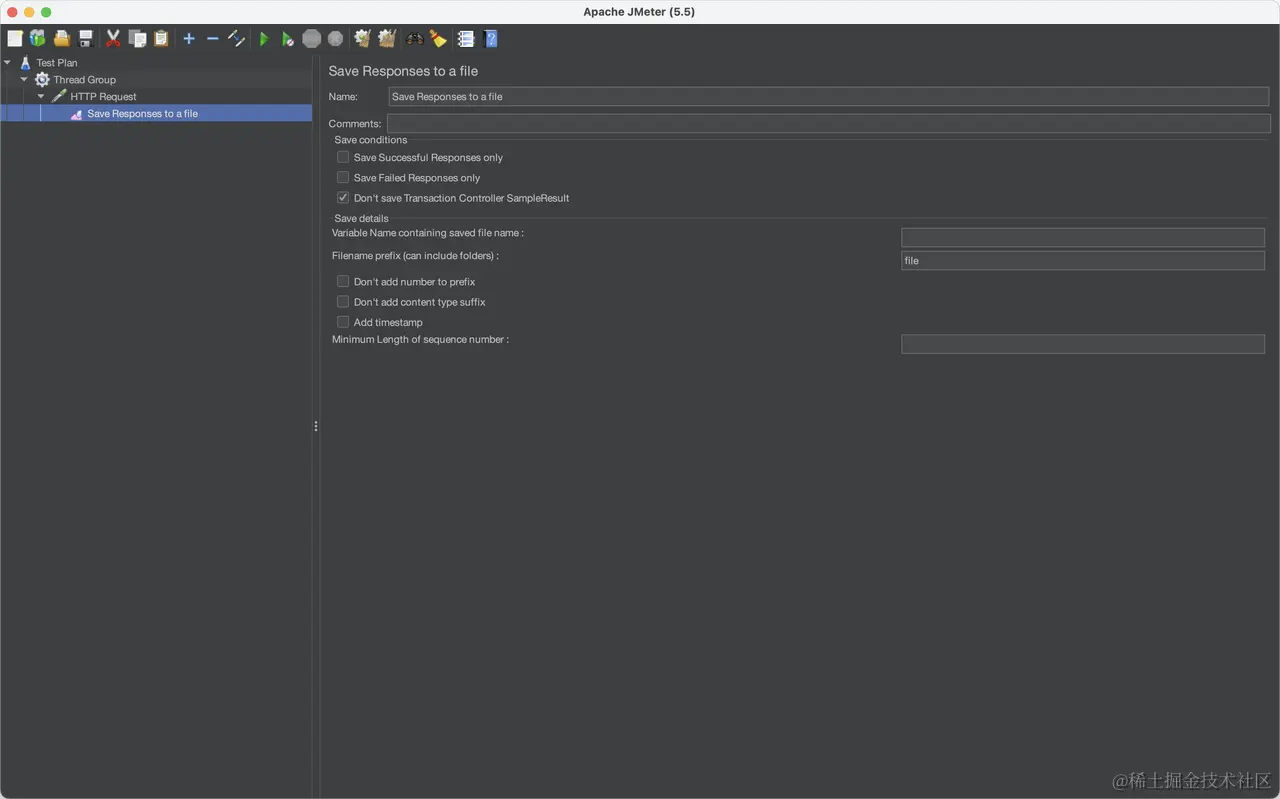
Task: Click the Filename prefix field containing 'file'
Action: click(1083, 261)
